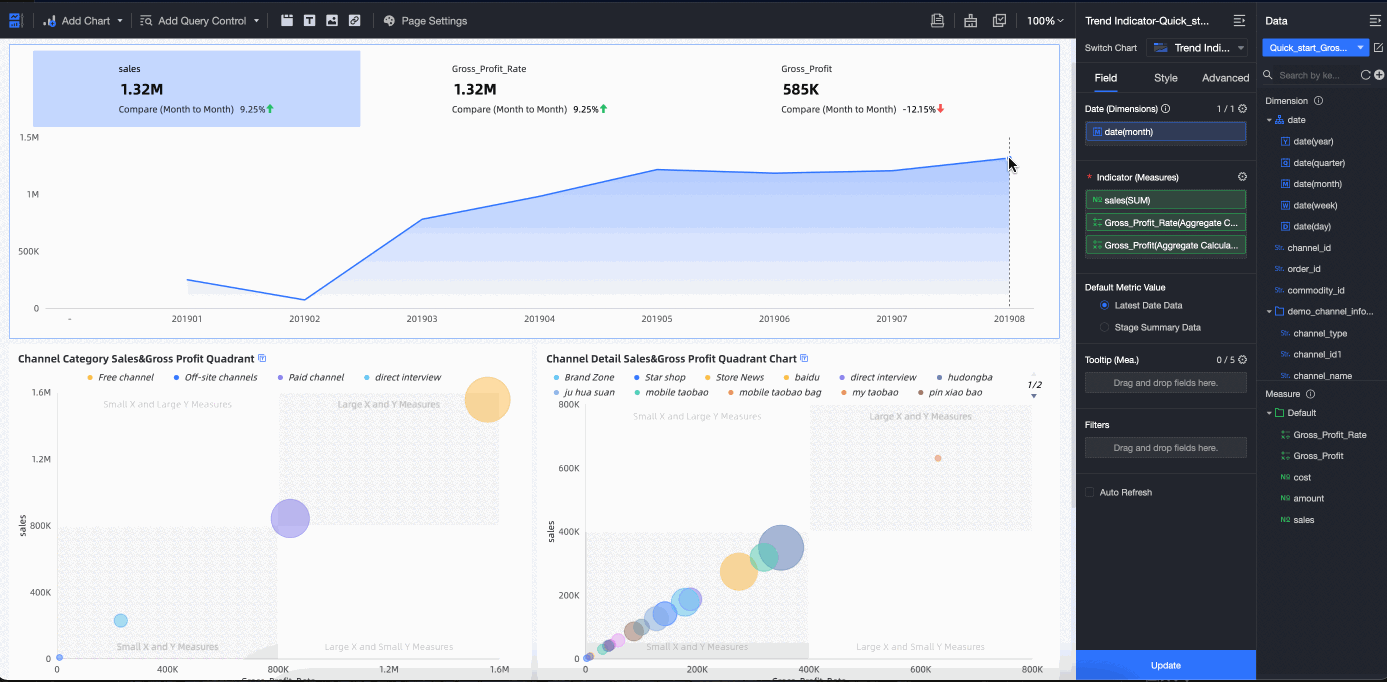Viewport: 1387px width, 682px height.
Task: Open the Indicator (Measures) gear settings
Action: point(1242,177)
